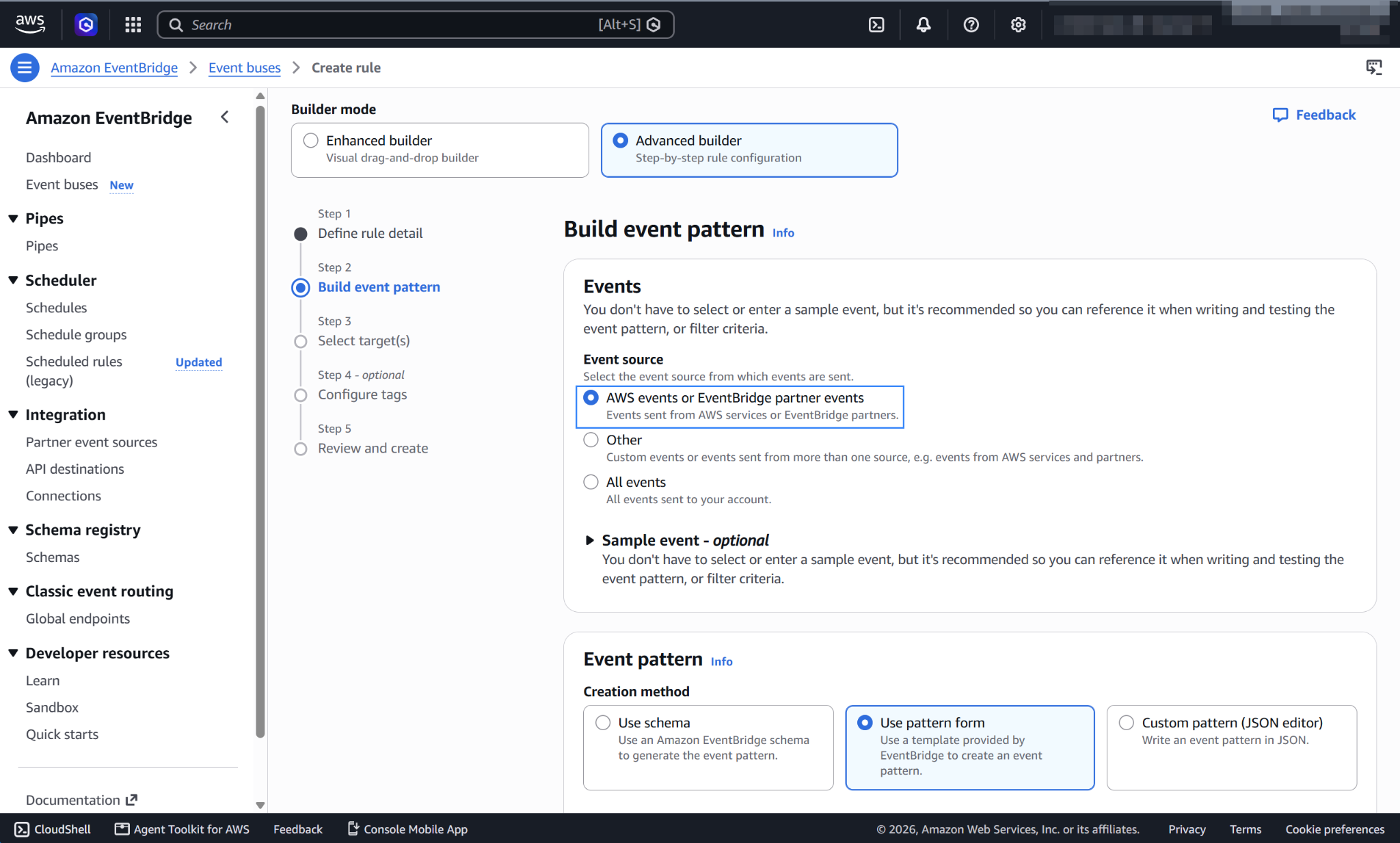Screen dimensions: 1400x843
Task: Click the Documentation external link icon
Action: (x=132, y=799)
